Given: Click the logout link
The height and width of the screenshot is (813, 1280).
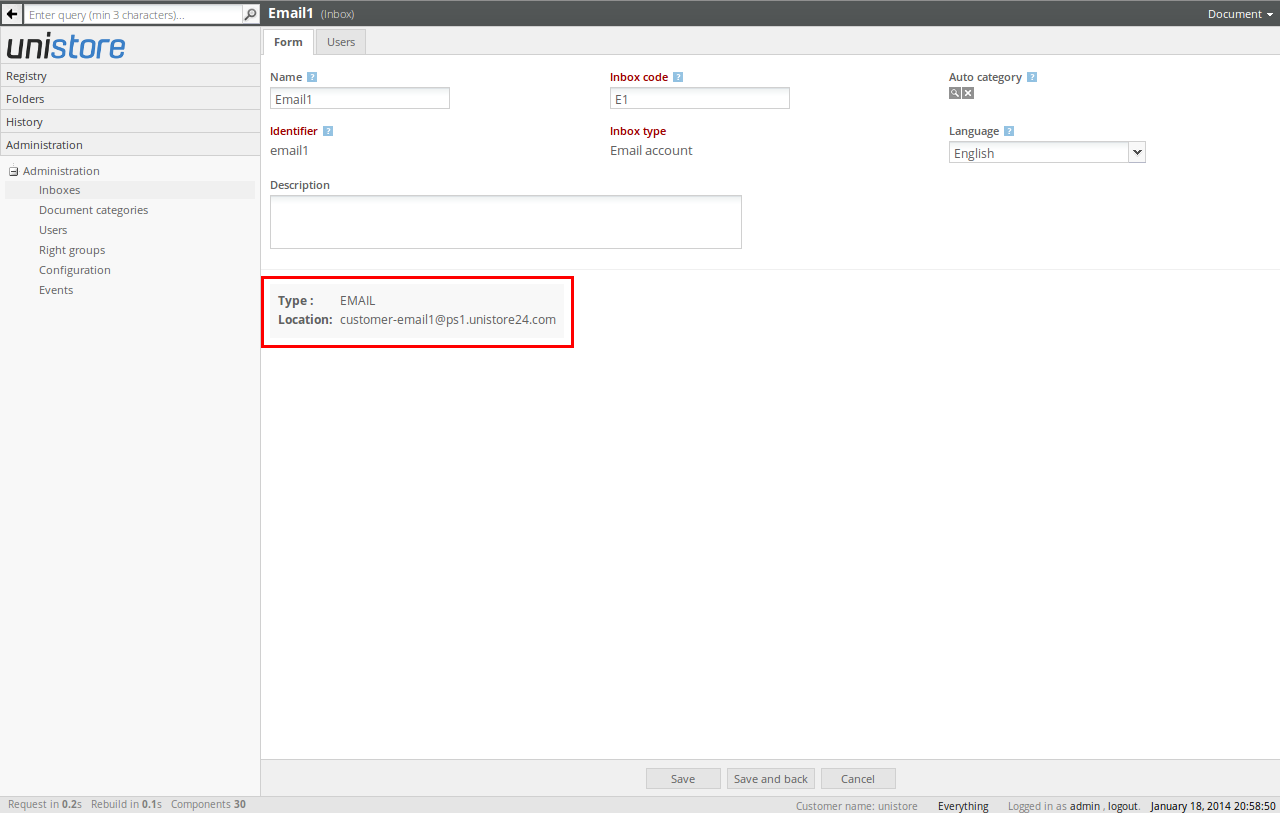Looking at the screenshot, I should 1122,806.
